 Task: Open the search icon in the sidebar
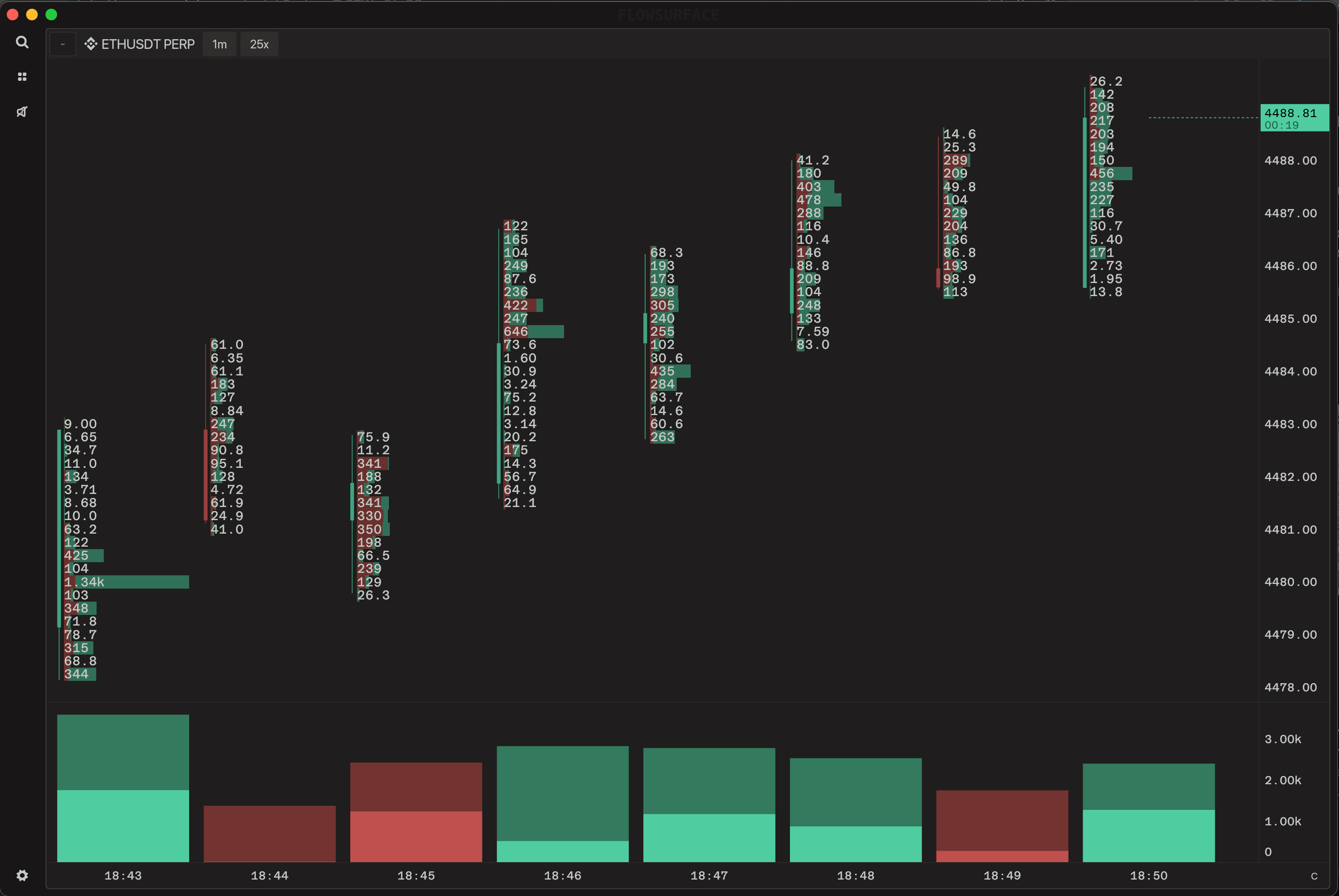click(22, 42)
